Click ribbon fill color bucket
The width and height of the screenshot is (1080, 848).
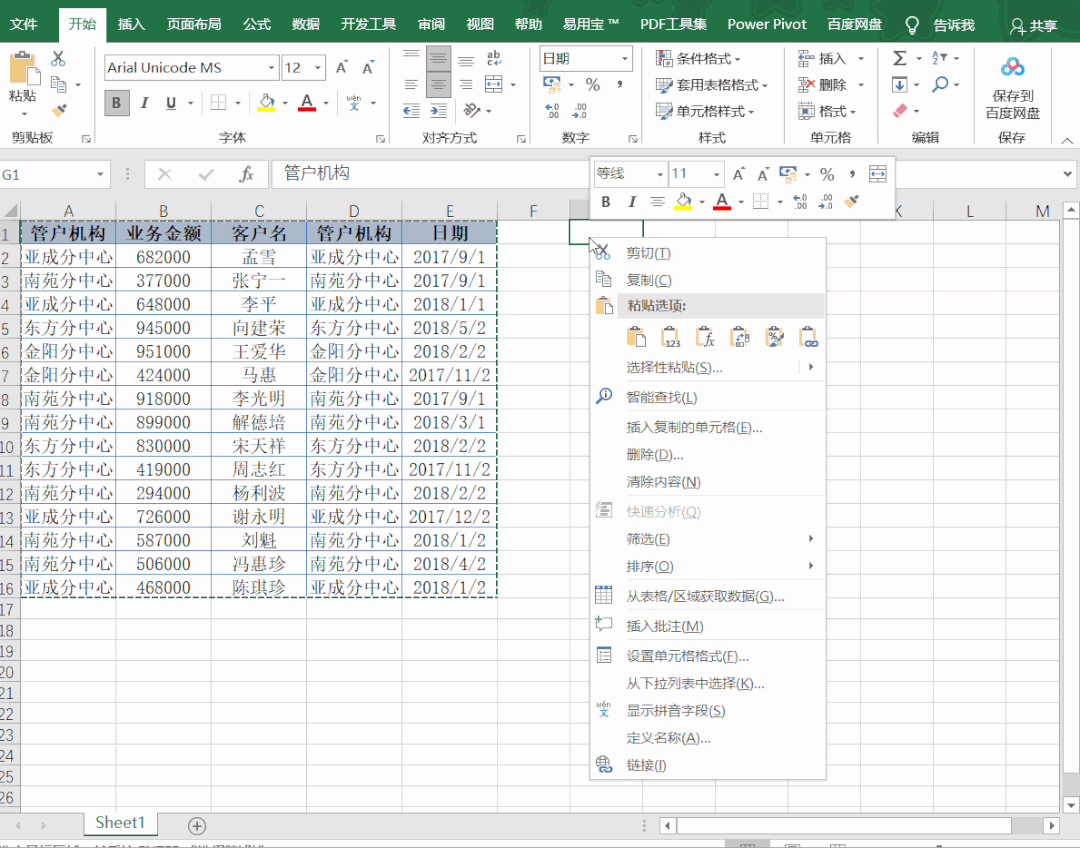pyautogui.click(x=266, y=103)
